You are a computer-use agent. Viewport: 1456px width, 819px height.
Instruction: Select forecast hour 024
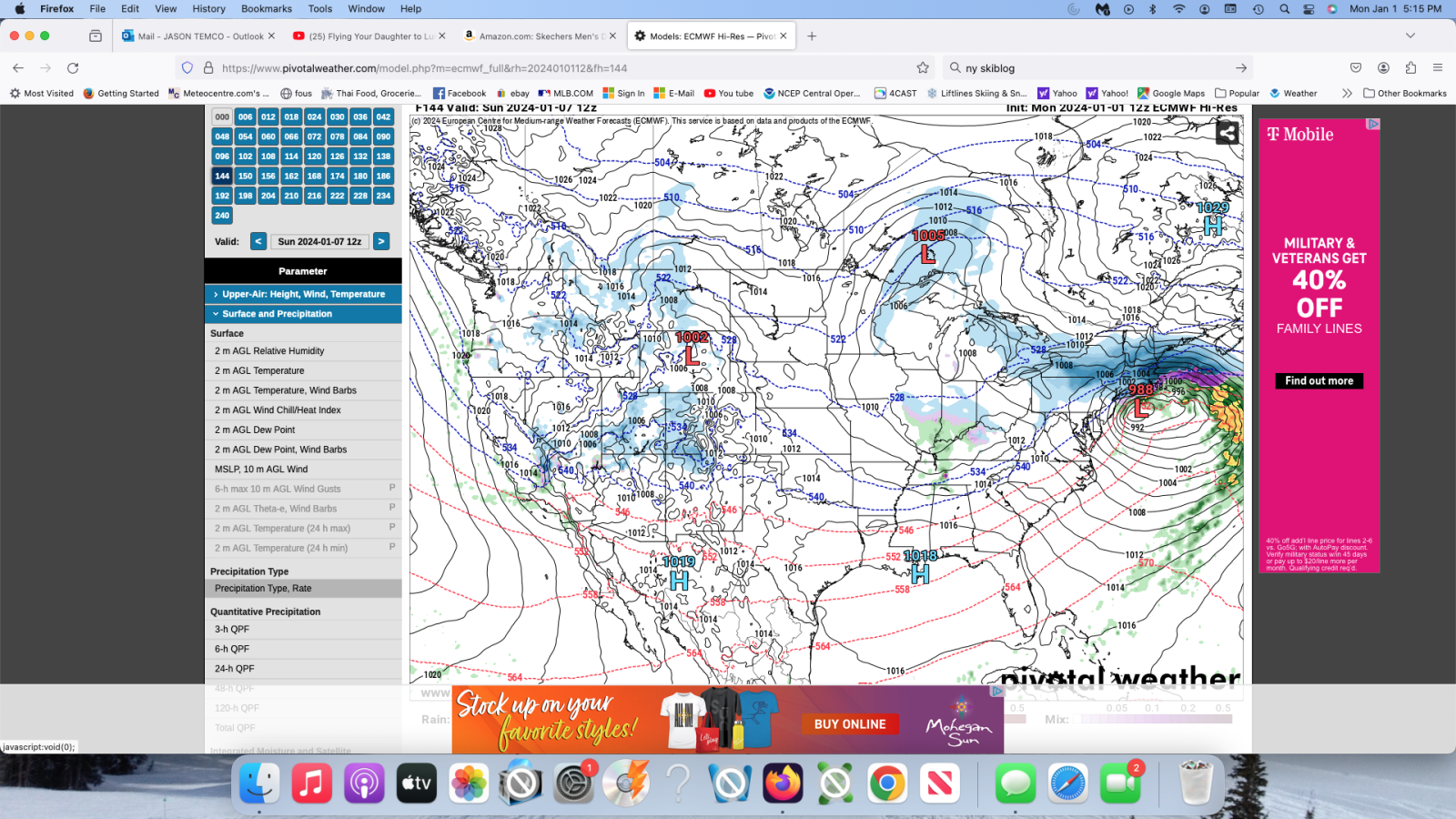[313, 116]
